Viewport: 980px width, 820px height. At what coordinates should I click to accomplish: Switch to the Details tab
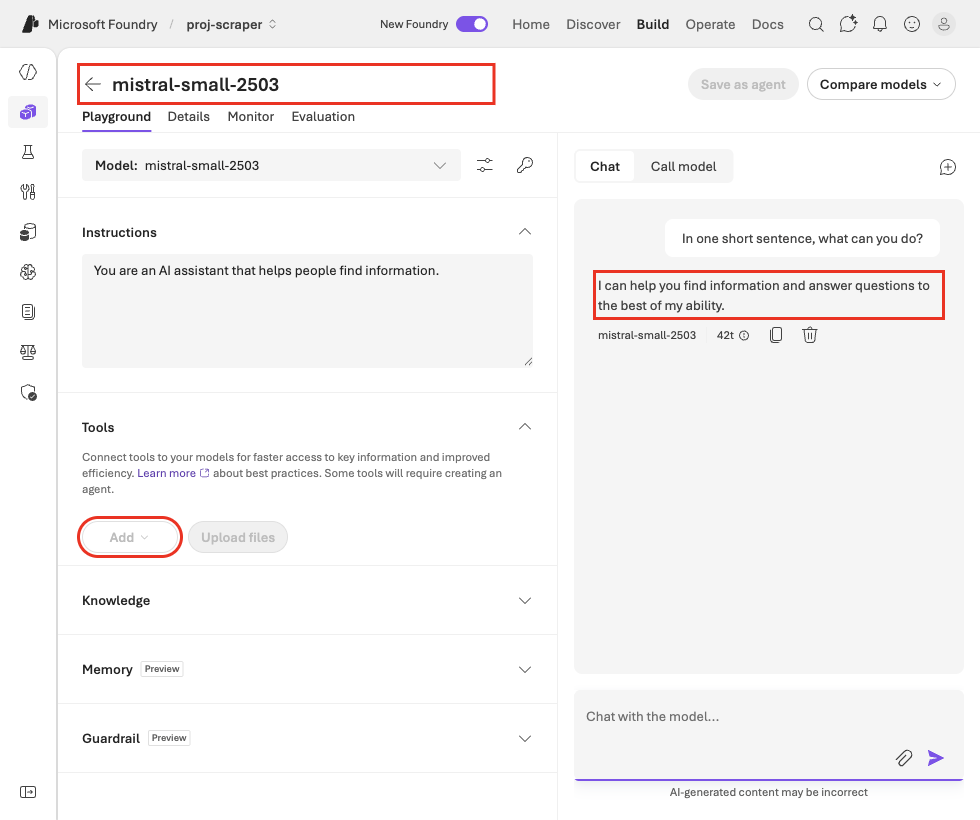(189, 117)
